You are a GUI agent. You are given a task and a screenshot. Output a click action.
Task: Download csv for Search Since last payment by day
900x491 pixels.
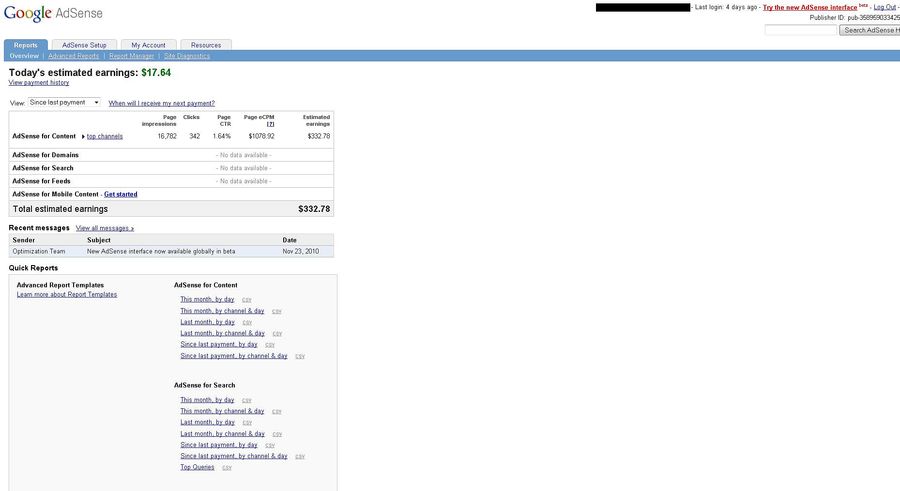[270, 445]
